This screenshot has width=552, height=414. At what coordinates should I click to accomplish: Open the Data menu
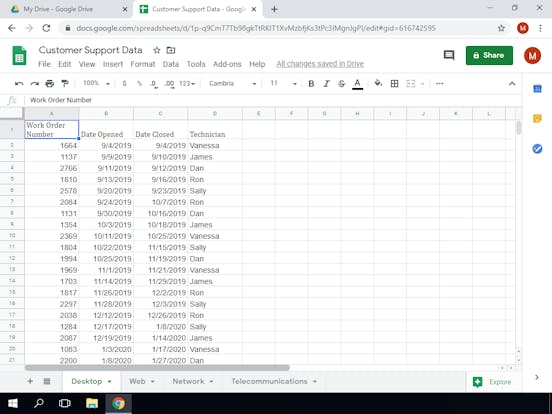pos(171,64)
